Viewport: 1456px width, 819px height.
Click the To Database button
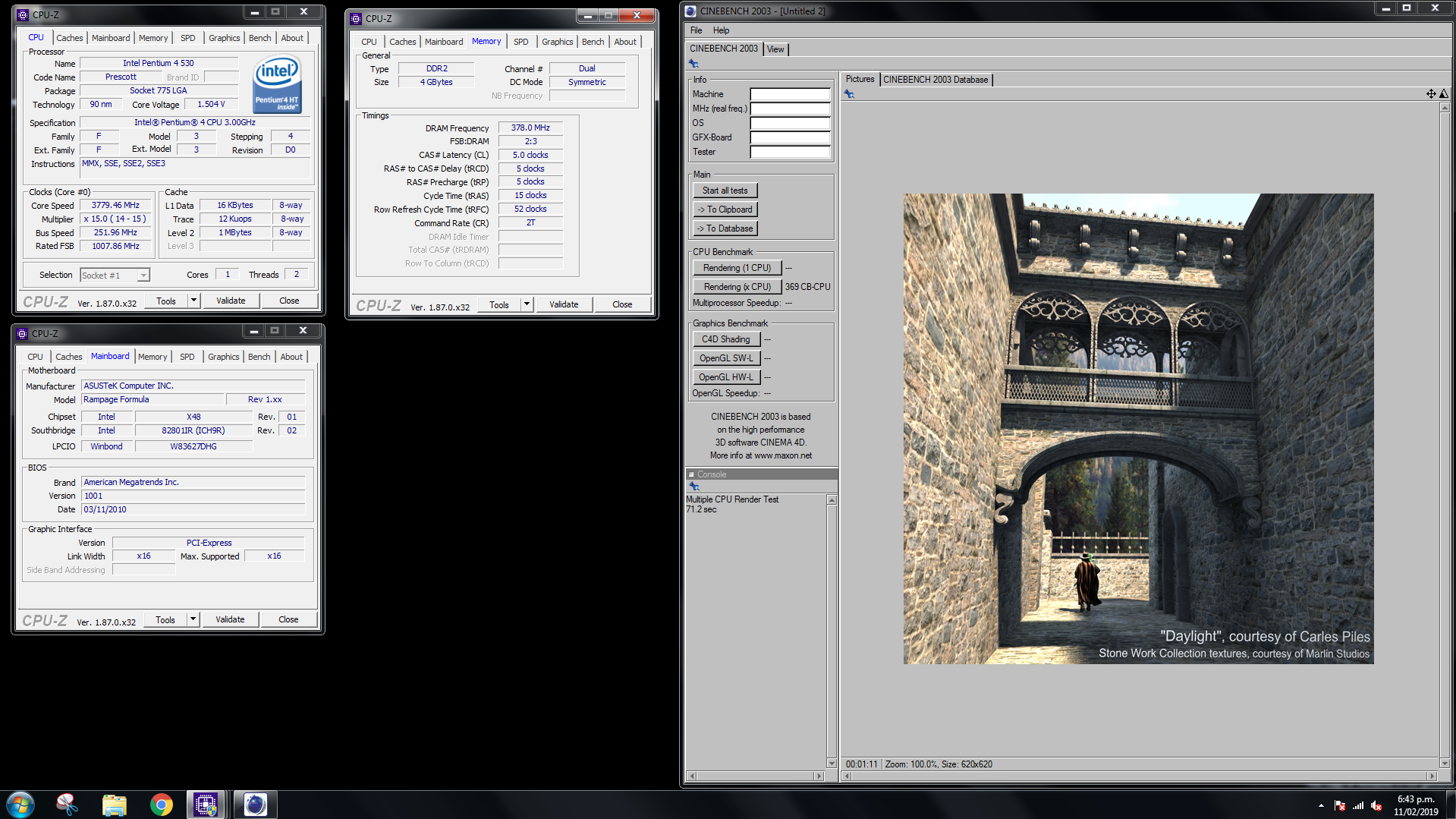[725, 228]
